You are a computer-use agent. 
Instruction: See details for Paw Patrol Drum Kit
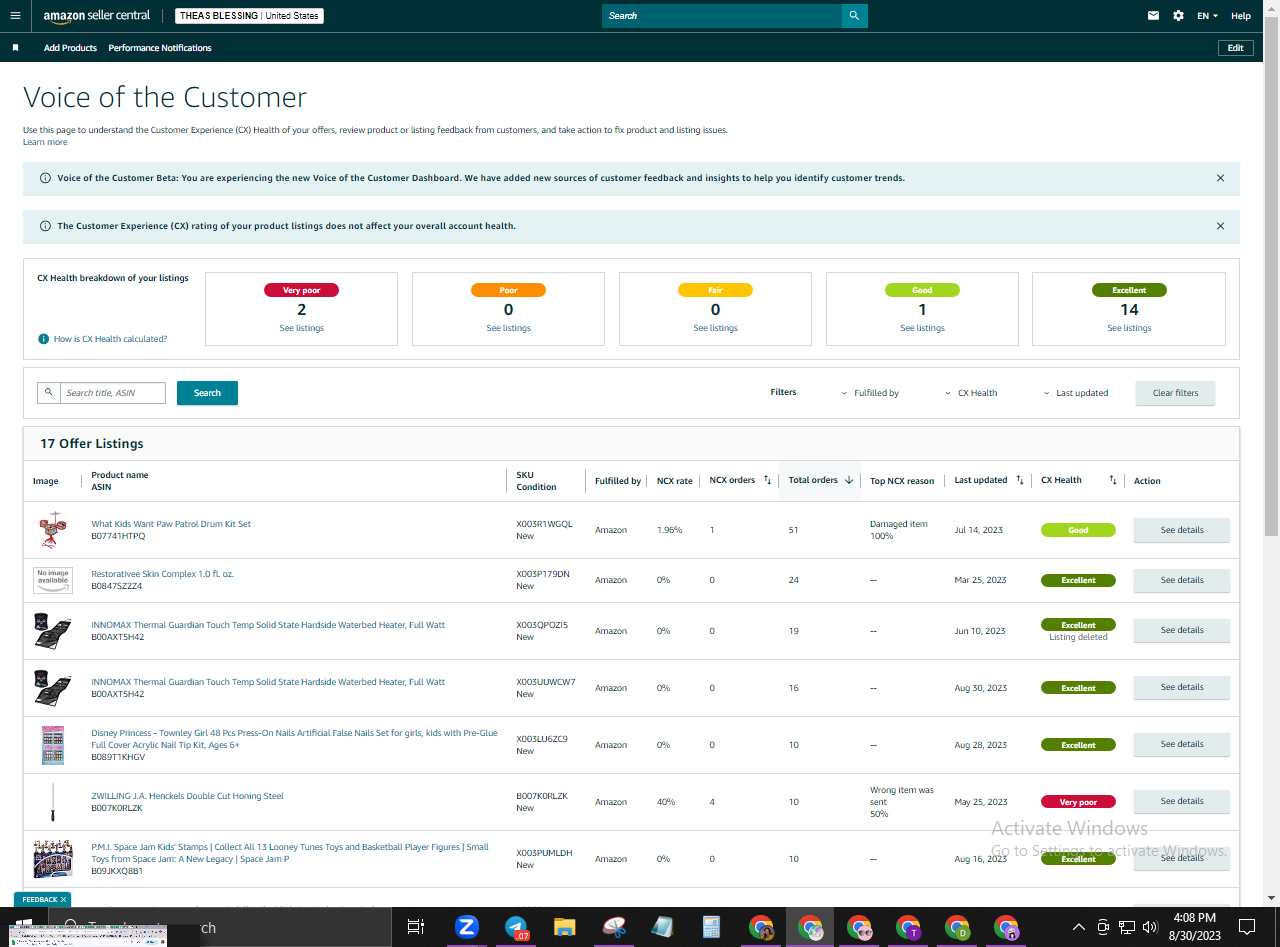click(x=1182, y=530)
